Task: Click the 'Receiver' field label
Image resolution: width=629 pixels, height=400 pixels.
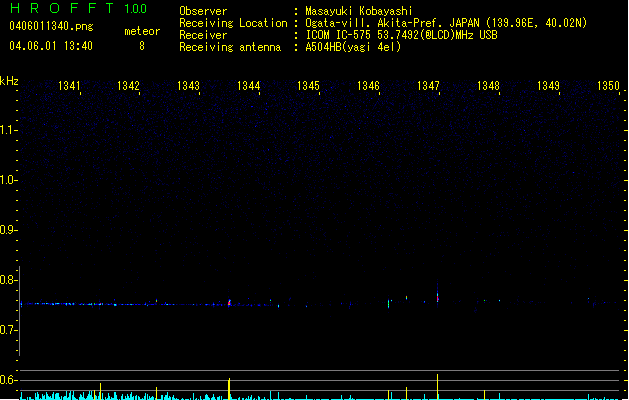Action: pyautogui.click(x=203, y=35)
